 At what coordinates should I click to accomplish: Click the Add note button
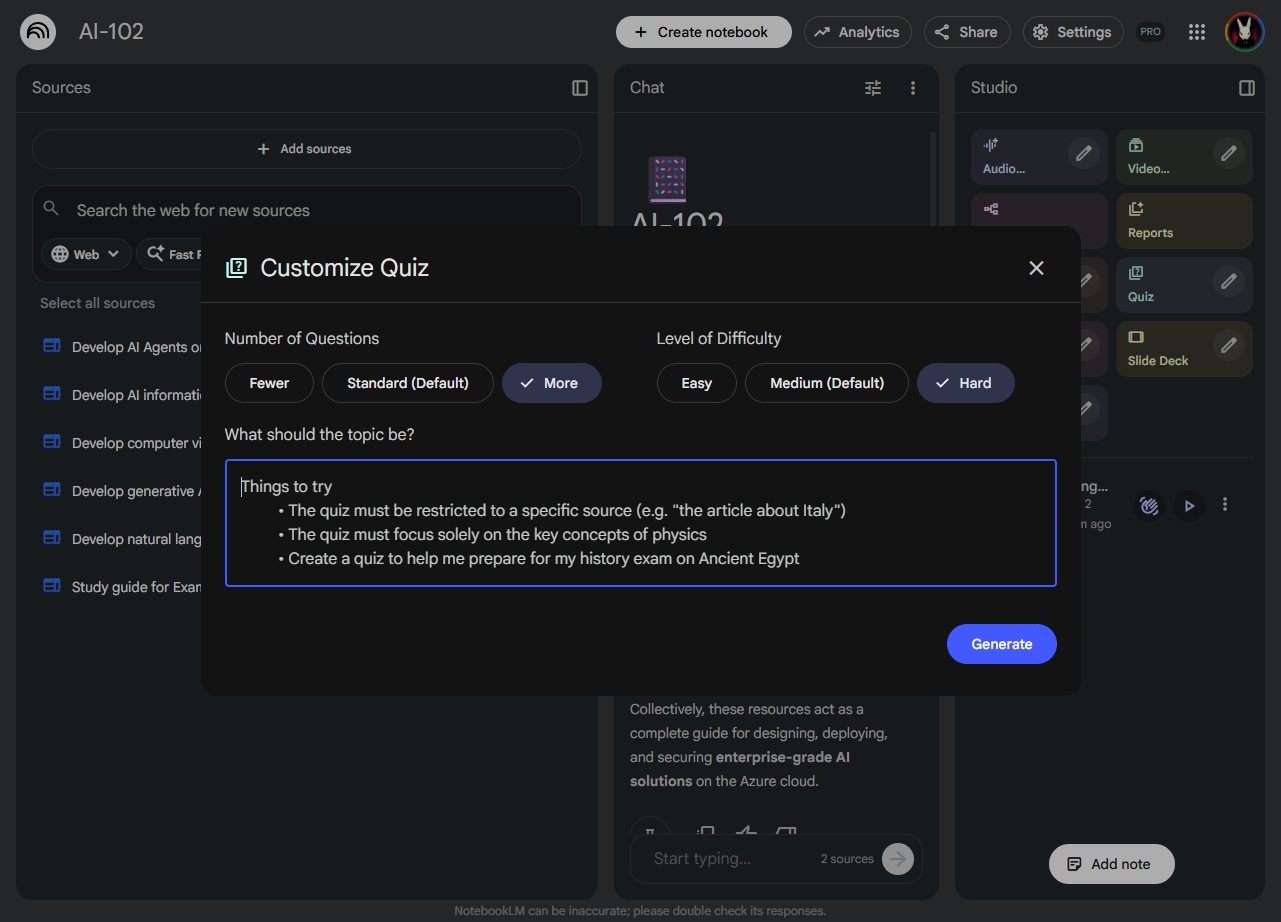coord(1111,864)
